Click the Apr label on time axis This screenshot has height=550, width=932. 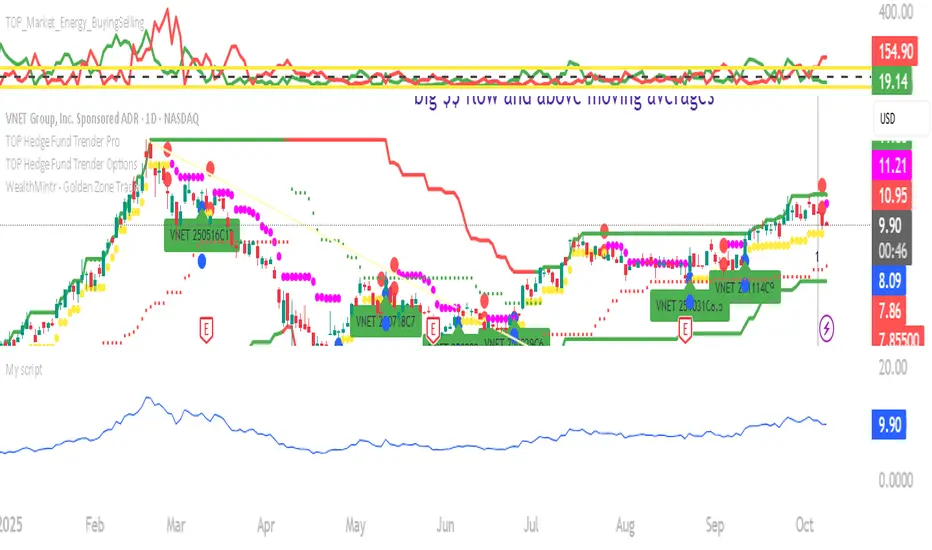266,524
